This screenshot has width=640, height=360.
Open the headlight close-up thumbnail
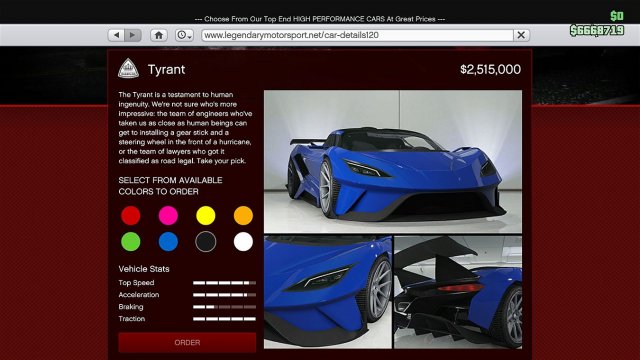(328, 292)
